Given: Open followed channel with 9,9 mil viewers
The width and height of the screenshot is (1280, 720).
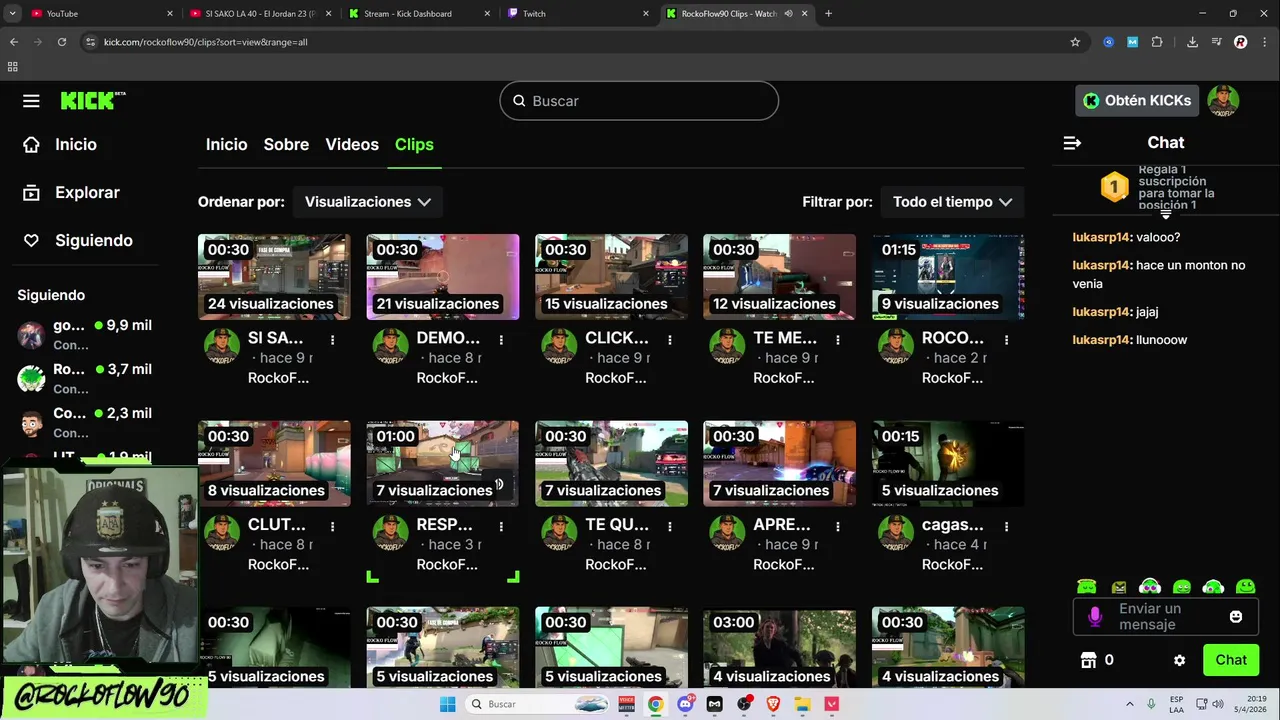Looking at the screenshot, I should tap(86, 335).
